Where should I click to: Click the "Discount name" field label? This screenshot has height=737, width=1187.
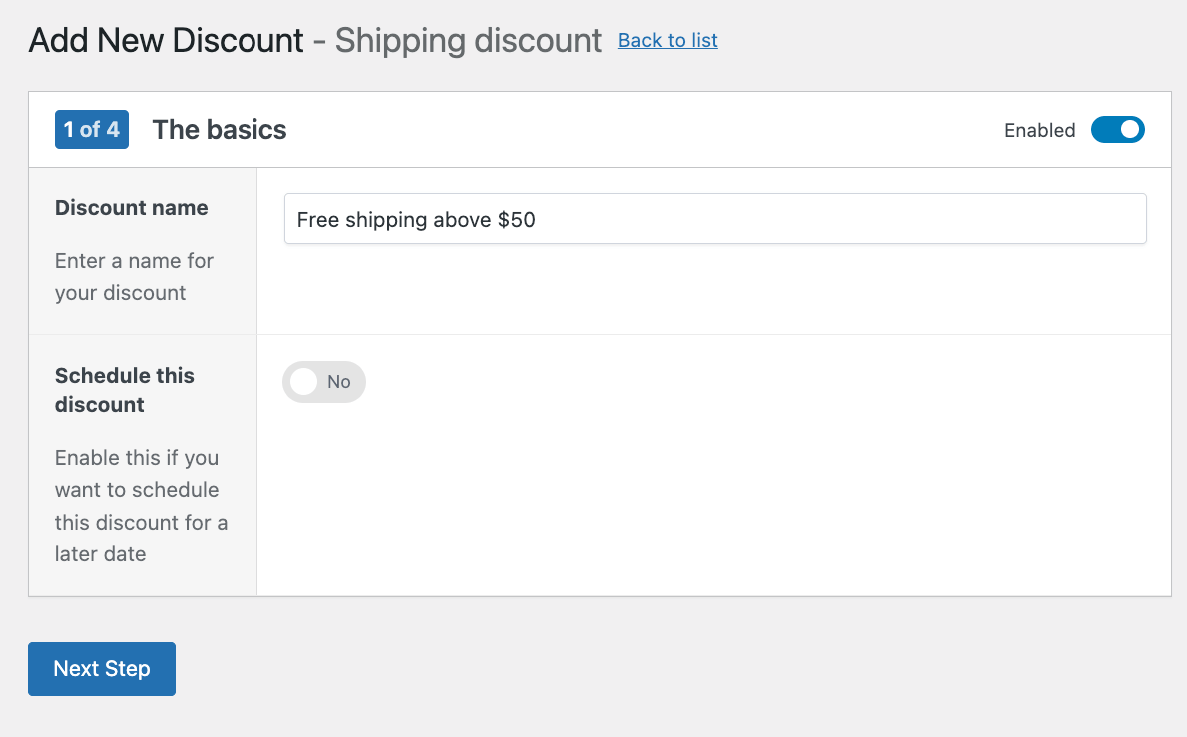(x=131, y=208)
